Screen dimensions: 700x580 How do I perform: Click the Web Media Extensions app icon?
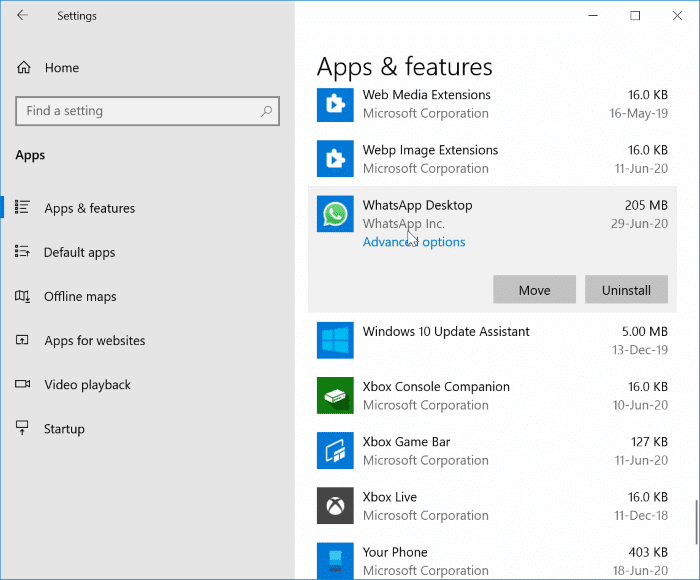(335, 104)
